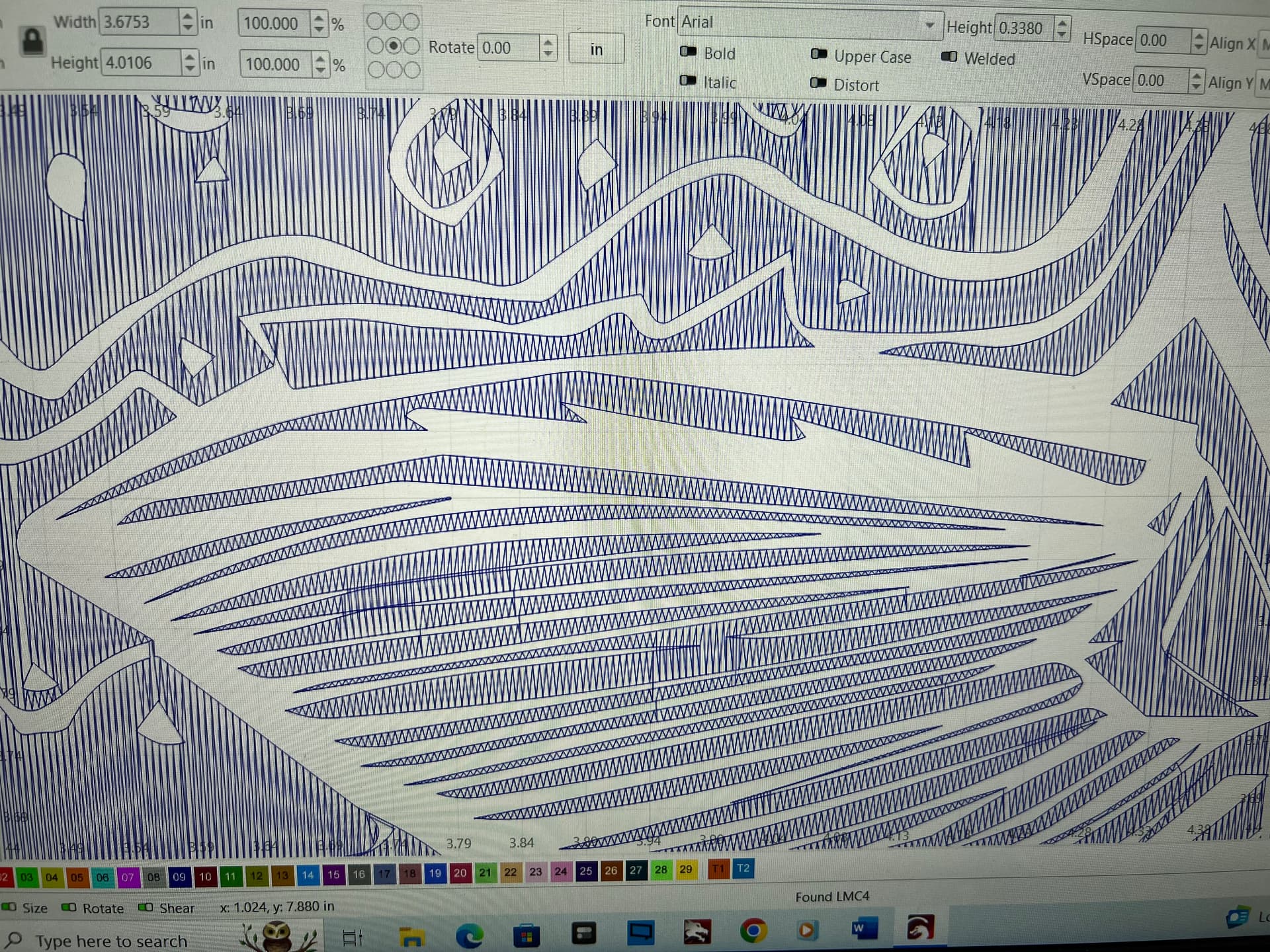Select the center anchor point radio button

(x=394, y=46)
